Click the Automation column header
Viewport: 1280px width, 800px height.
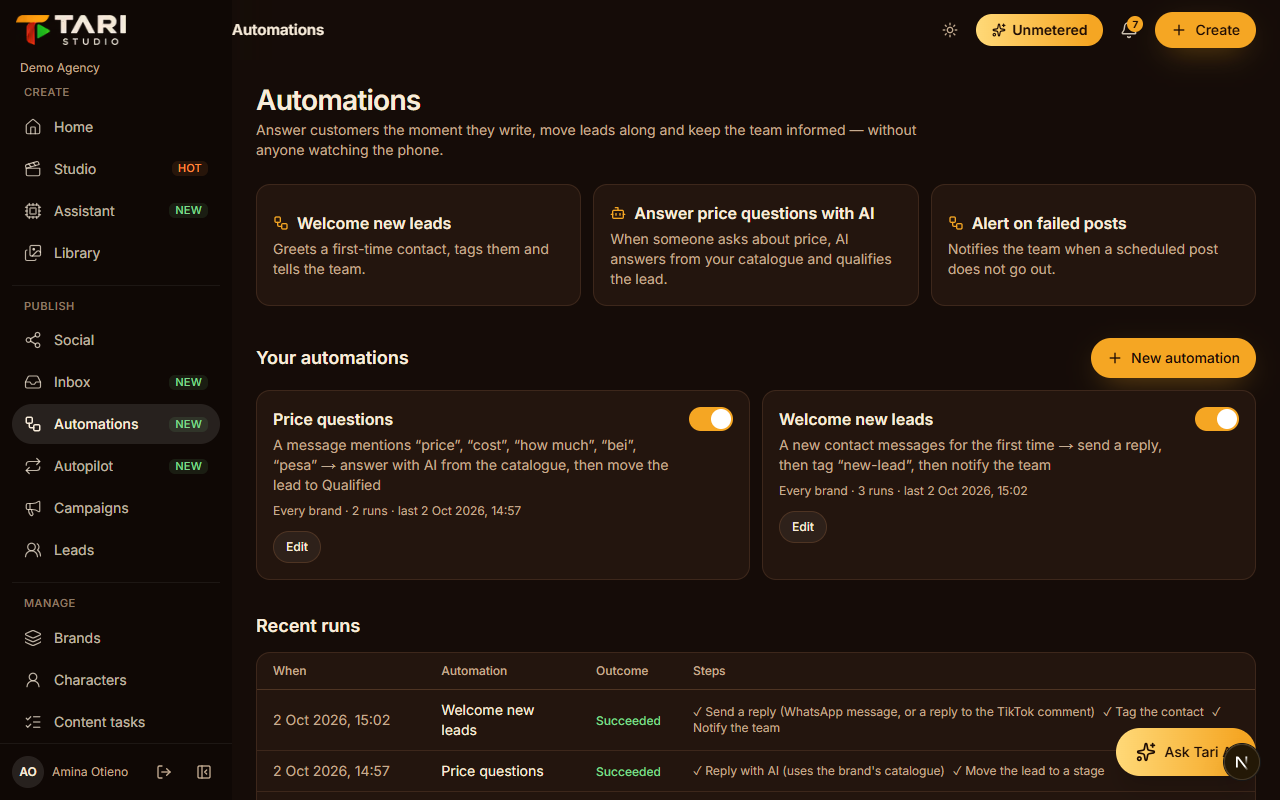pos(474,671)
